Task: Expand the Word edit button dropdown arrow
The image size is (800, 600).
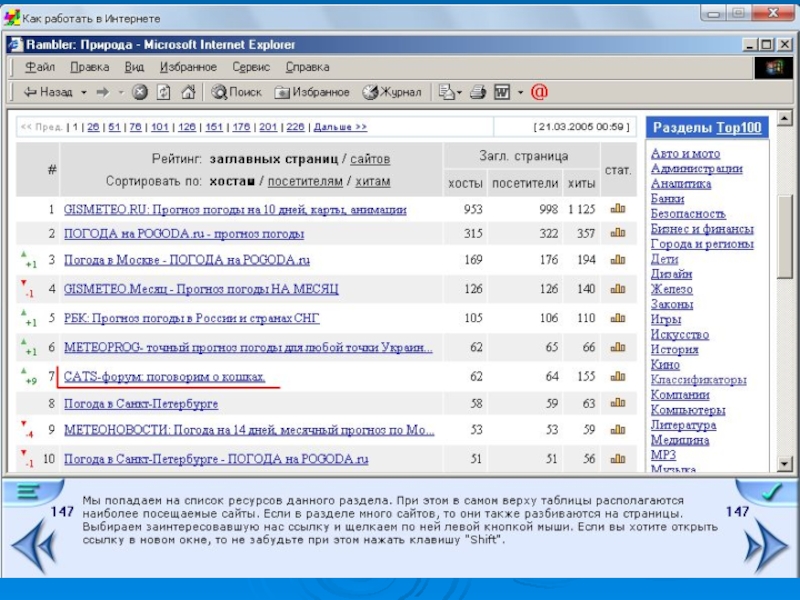Action: pos(519,92)
